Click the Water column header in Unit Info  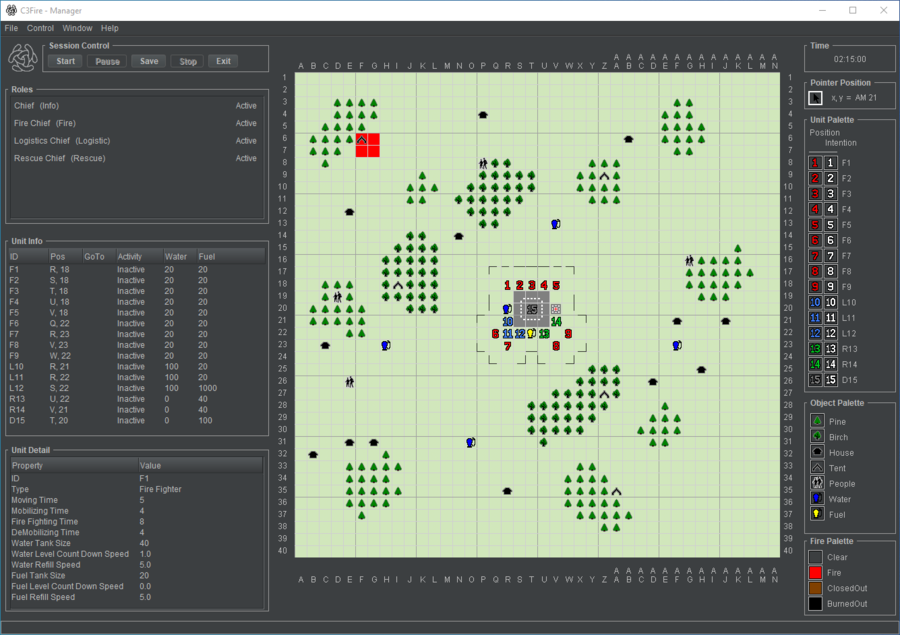click(x=175, y=257)
